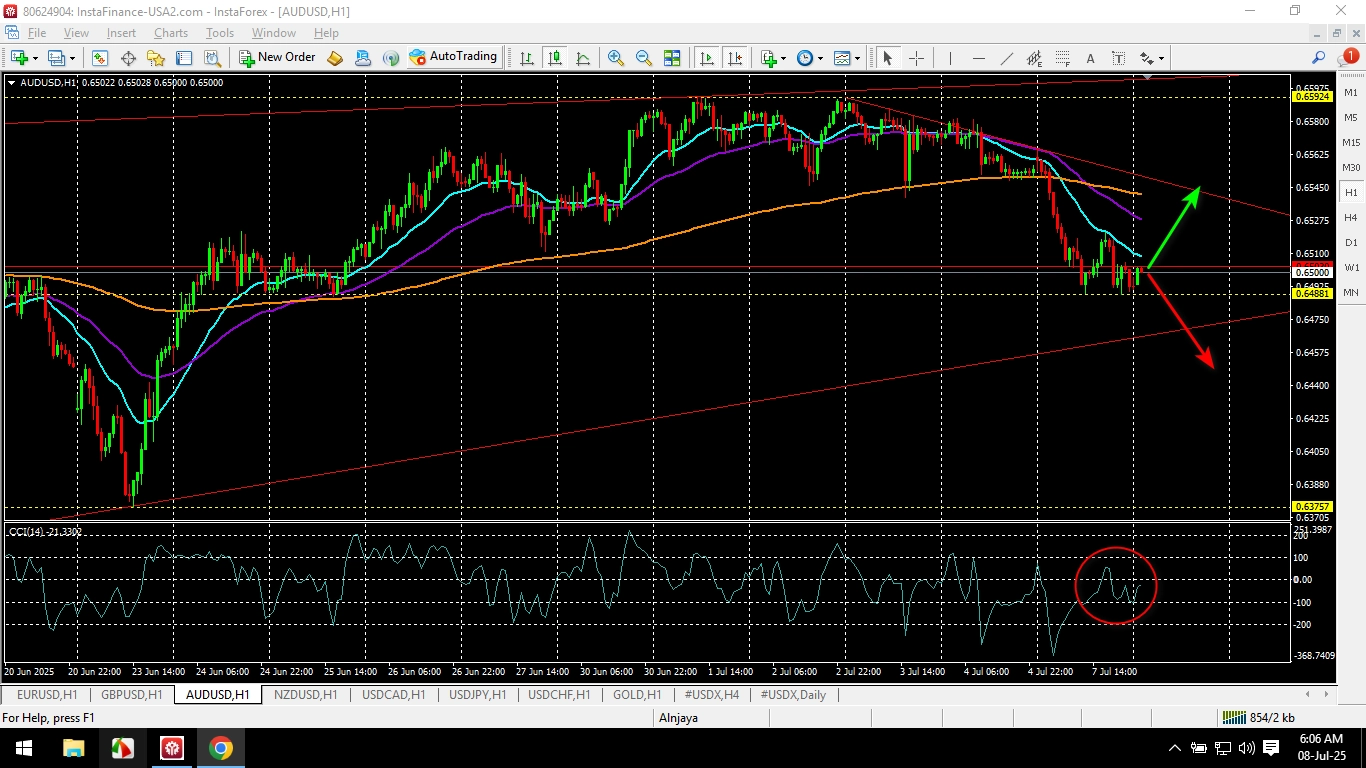Image resolution: width=1366 pixels, height=768 pixels.
Task: Open the MetaEditor book icon
Action: 335,58
